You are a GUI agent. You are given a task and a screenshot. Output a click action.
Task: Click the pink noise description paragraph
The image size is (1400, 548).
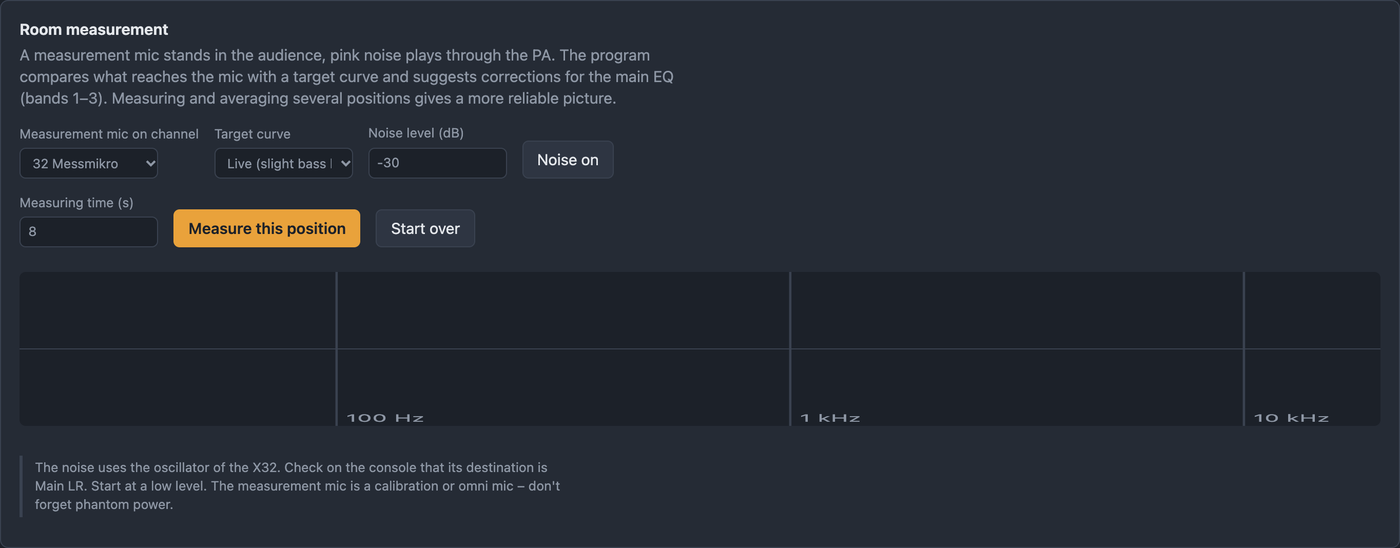[x=347, y=77]
